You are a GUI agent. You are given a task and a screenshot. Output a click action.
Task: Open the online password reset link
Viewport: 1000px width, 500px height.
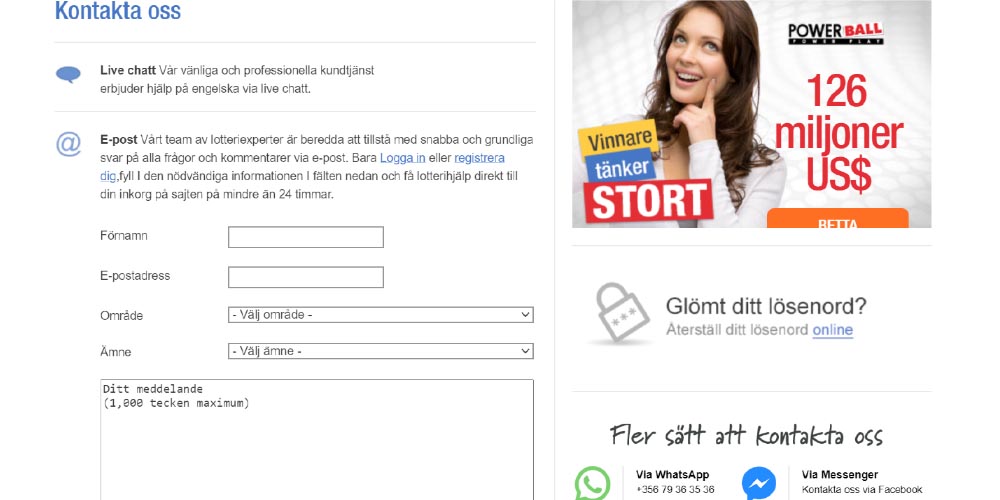coord(832,330)
